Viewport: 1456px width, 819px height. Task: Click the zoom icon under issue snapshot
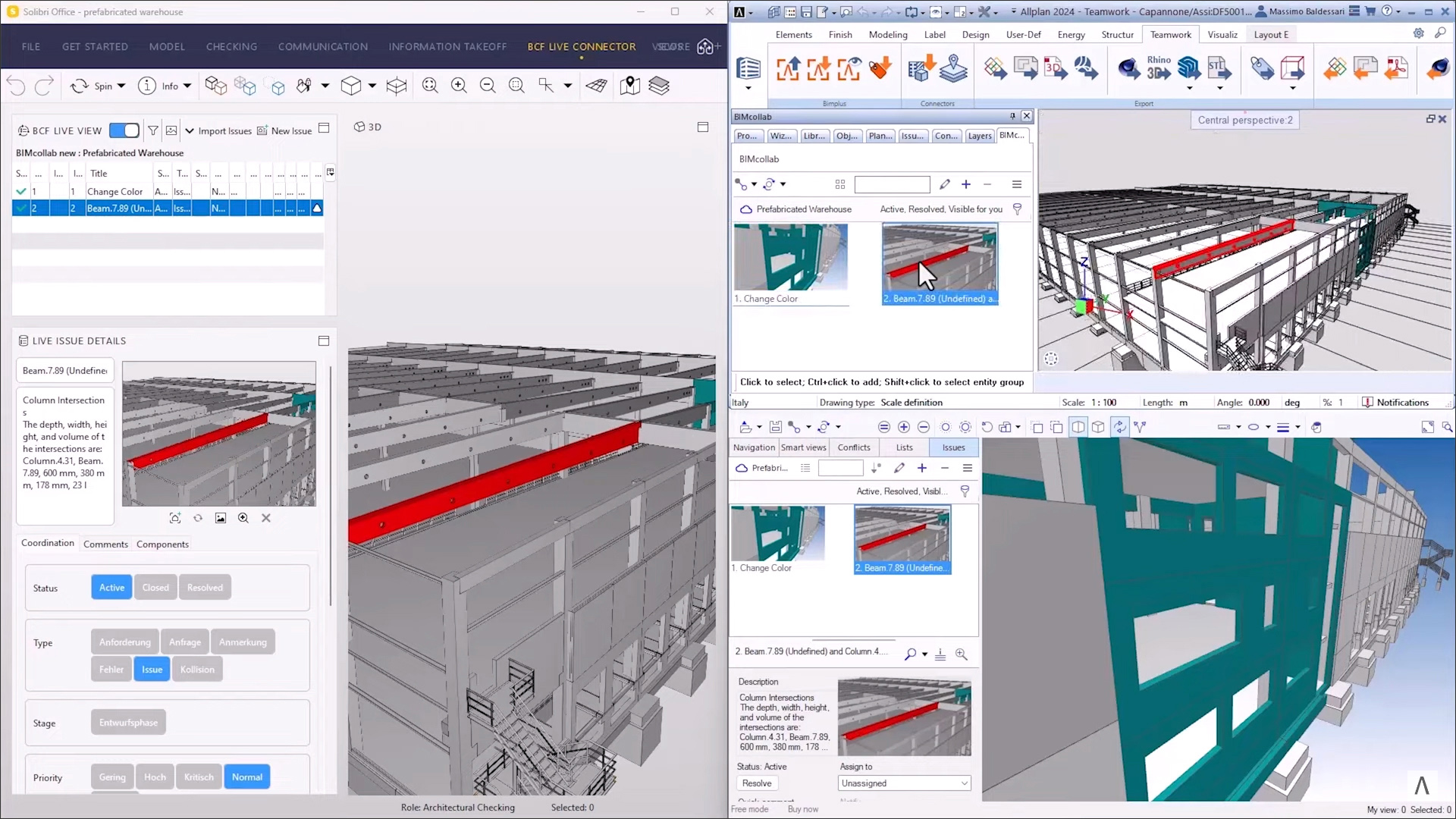(243, 518)
